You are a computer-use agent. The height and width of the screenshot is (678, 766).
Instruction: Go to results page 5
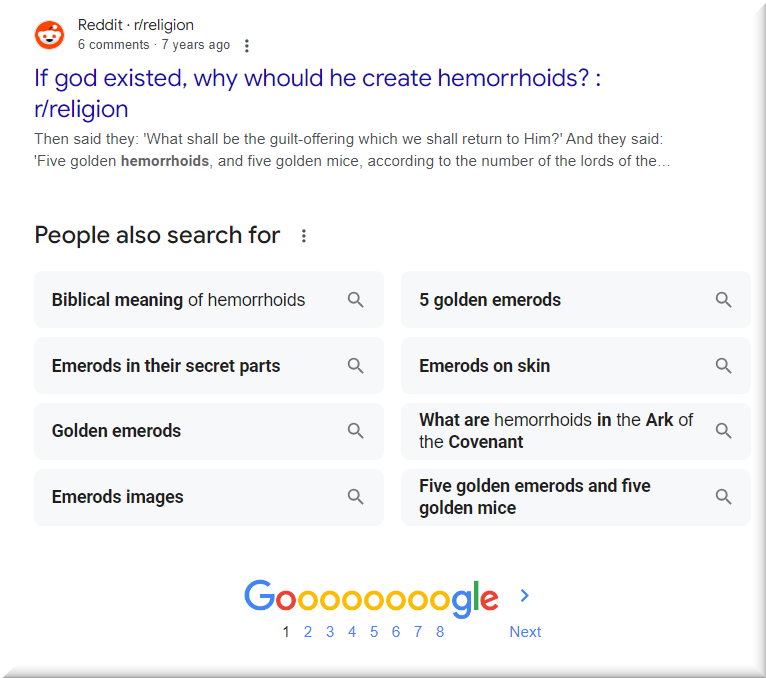(x=374, y=632)
